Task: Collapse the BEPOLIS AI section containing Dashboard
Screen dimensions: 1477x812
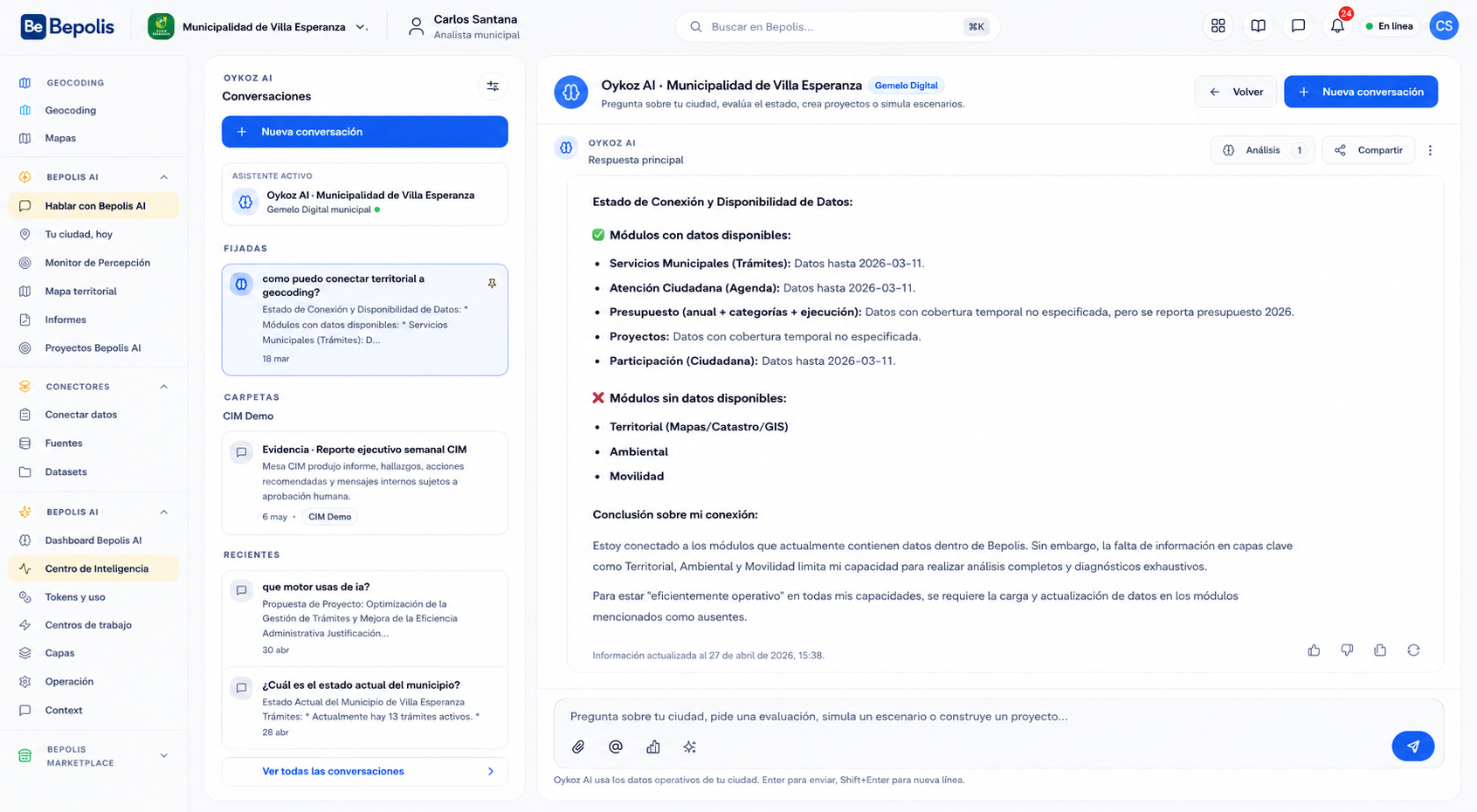Action: (163, 513)
